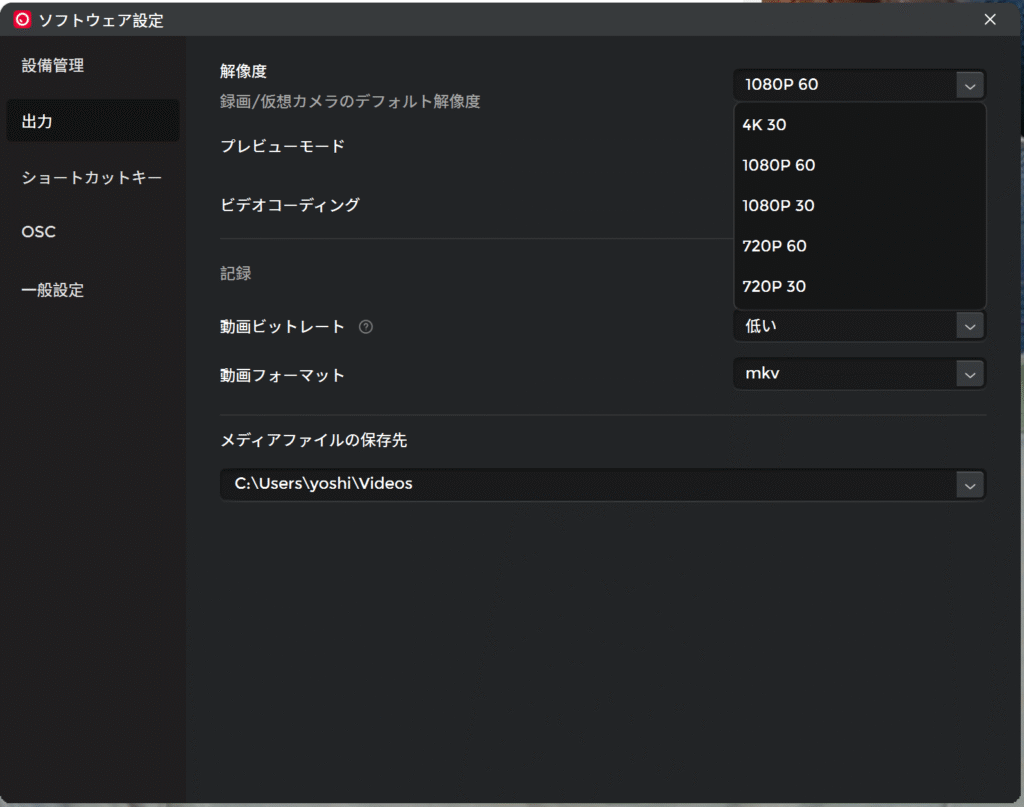Viewport: 1024px width, 807px height.
Task: Click the 1080P 60 selected resolution box
Action: [x=845, y=85]
